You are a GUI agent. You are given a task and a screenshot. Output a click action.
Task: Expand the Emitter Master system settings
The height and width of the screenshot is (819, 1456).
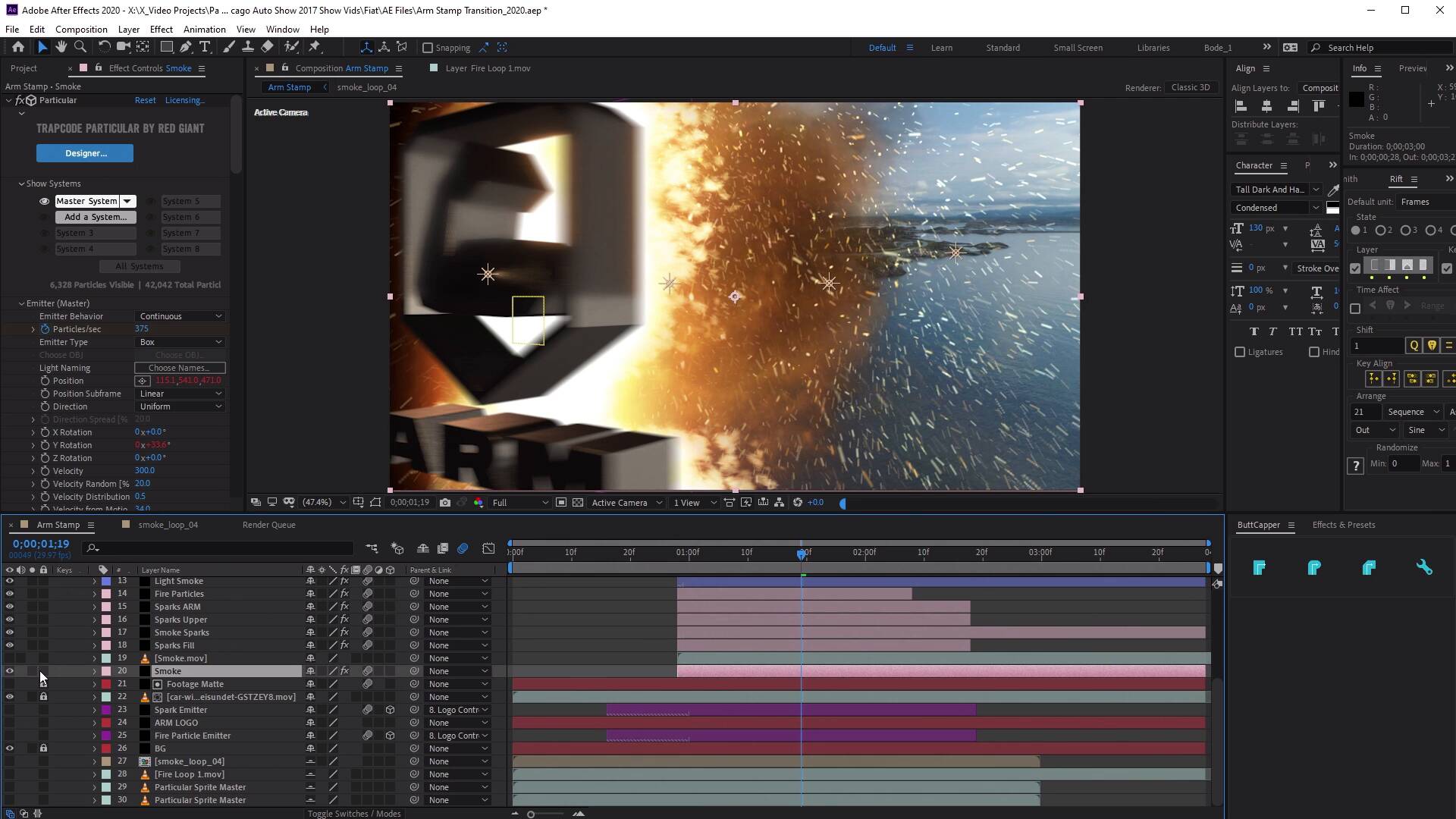[x=21, y=303]
